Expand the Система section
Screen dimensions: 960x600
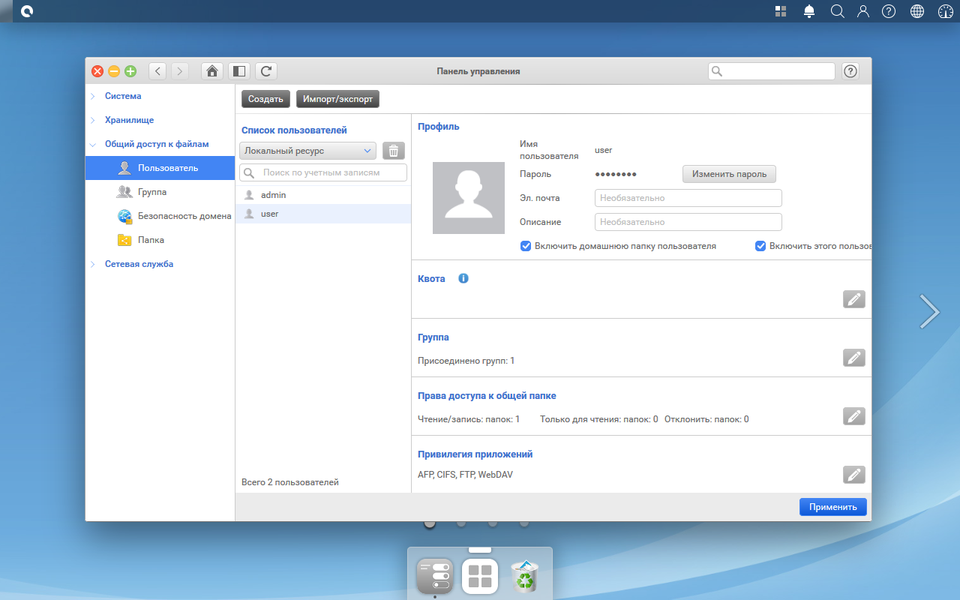pos(122,96)
